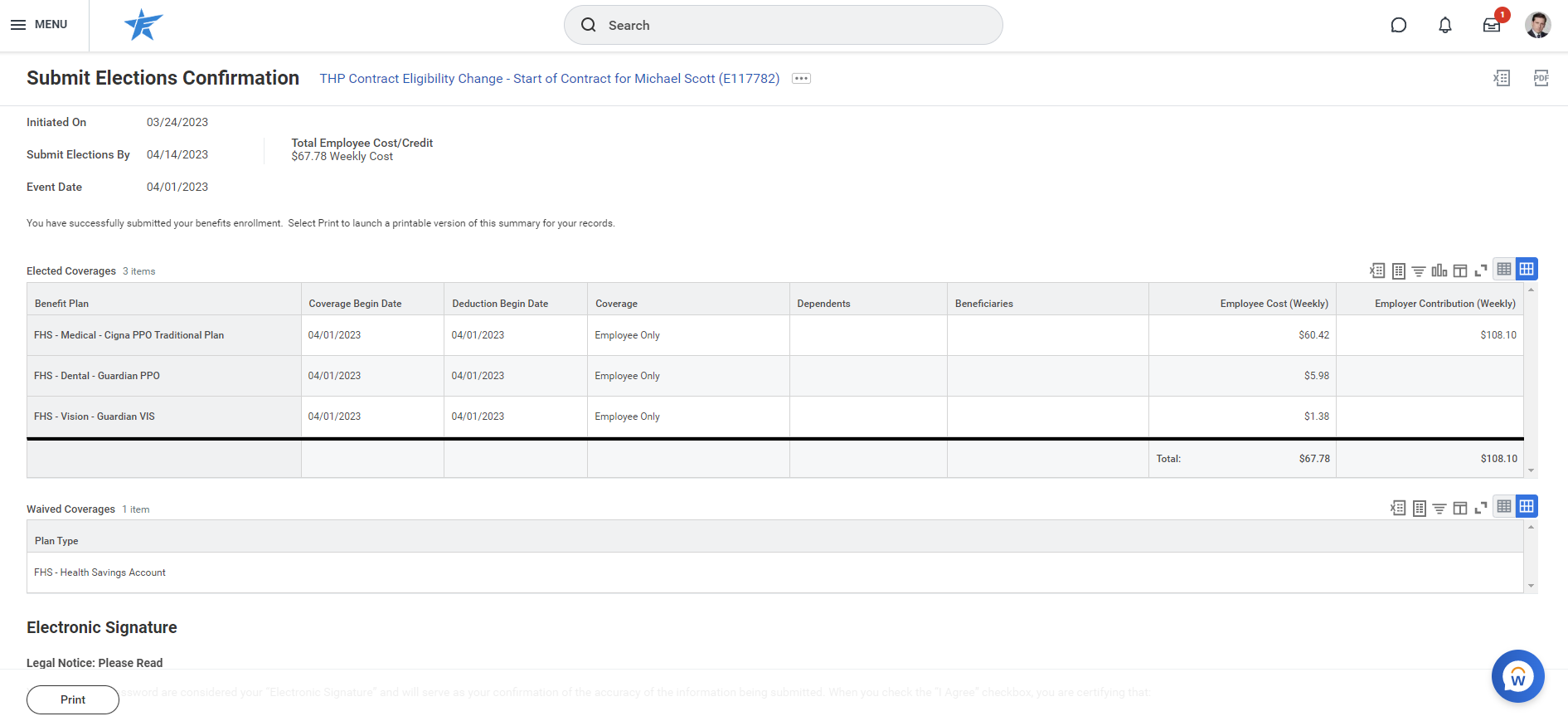The height and width of the screenshot is (721, 1568).
Task: Export the page to Excel icon
Action: 1502,78
